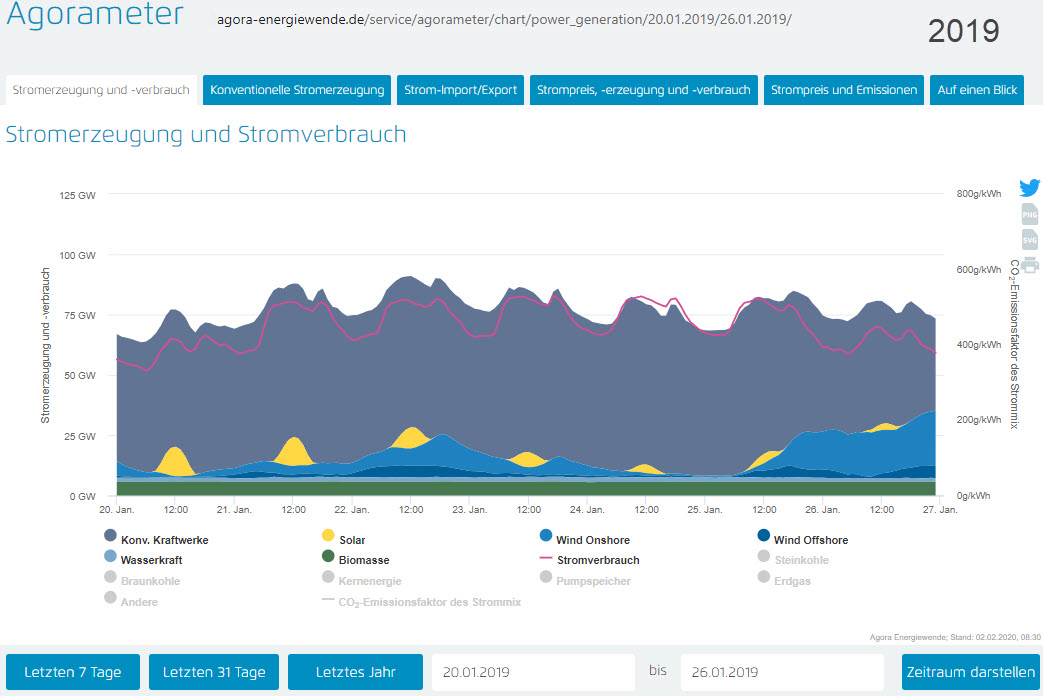Download chart as PNG file icon

pyautogui.click(x=1030, y=214)
